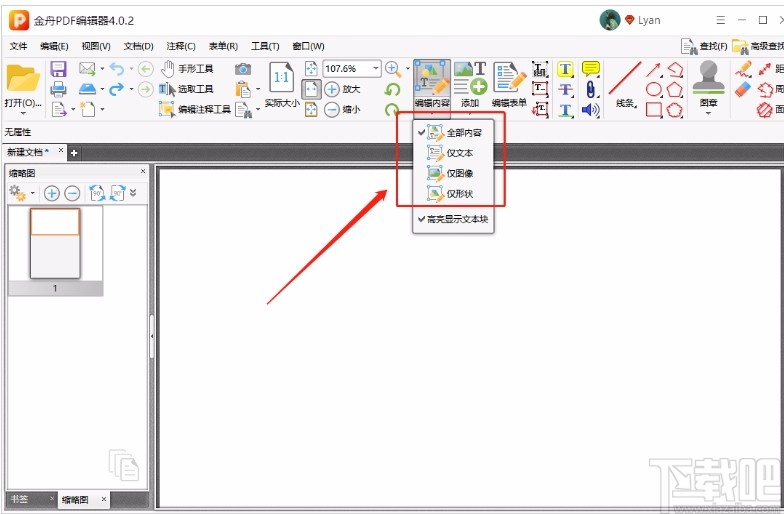Select page 1 thumbnail

(55, 244)
